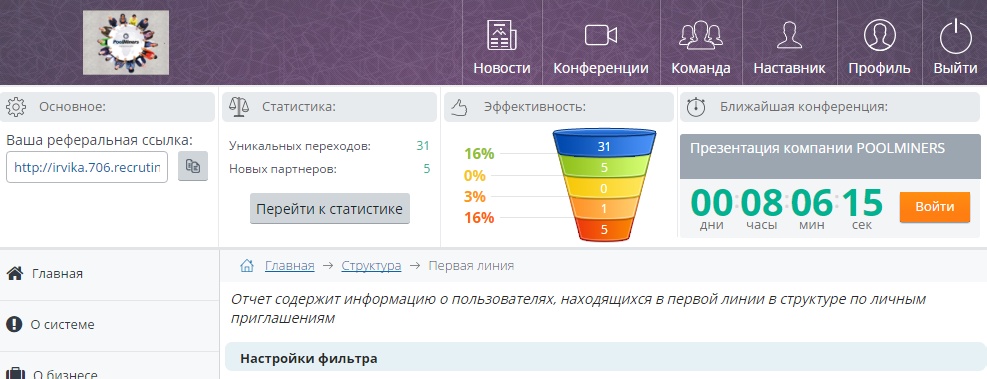The image size is (987, 379).
Task: Click the yellow funnel segment showing 0
Action: [x=604, y=188]
